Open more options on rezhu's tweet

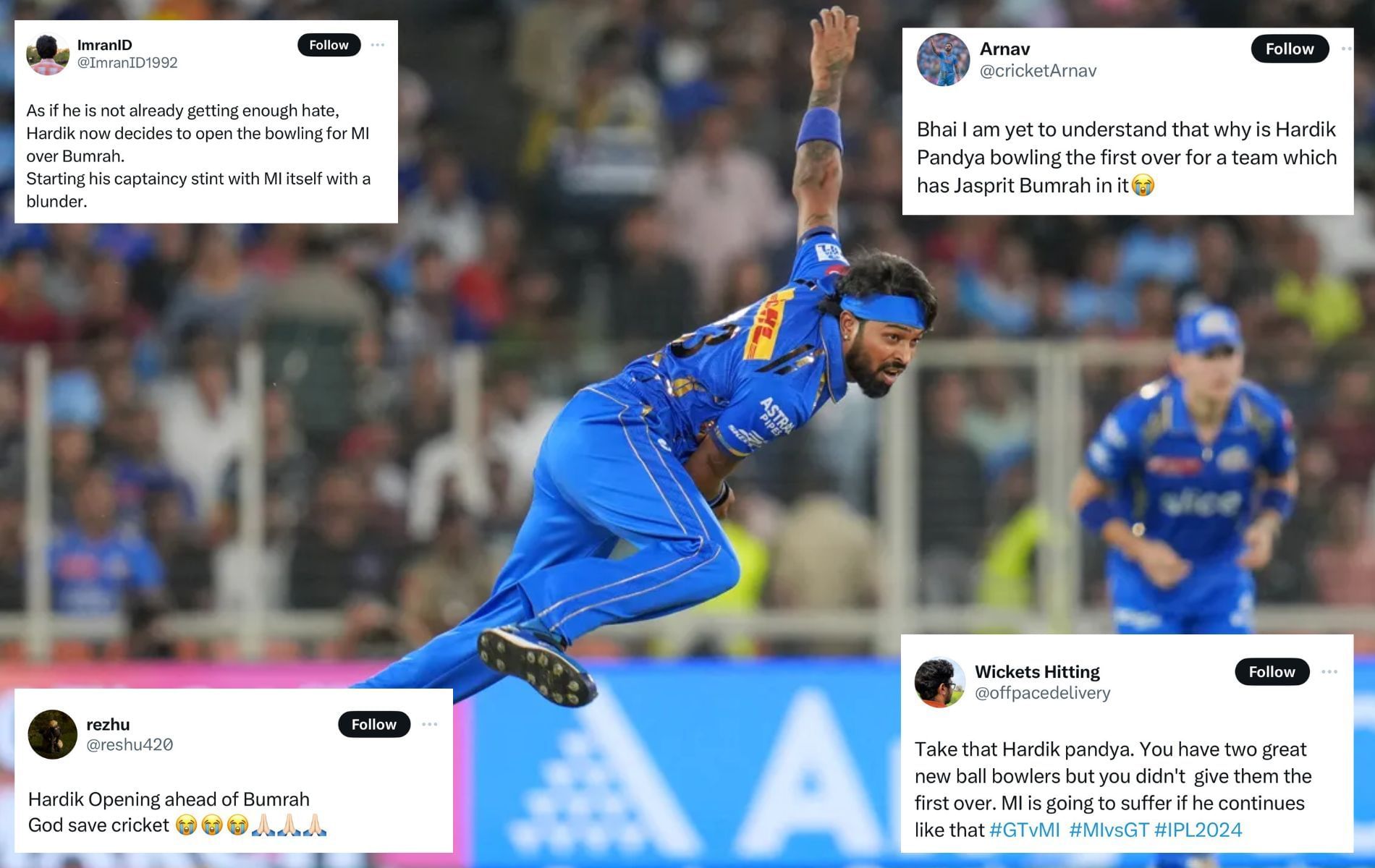click(430, 724)
